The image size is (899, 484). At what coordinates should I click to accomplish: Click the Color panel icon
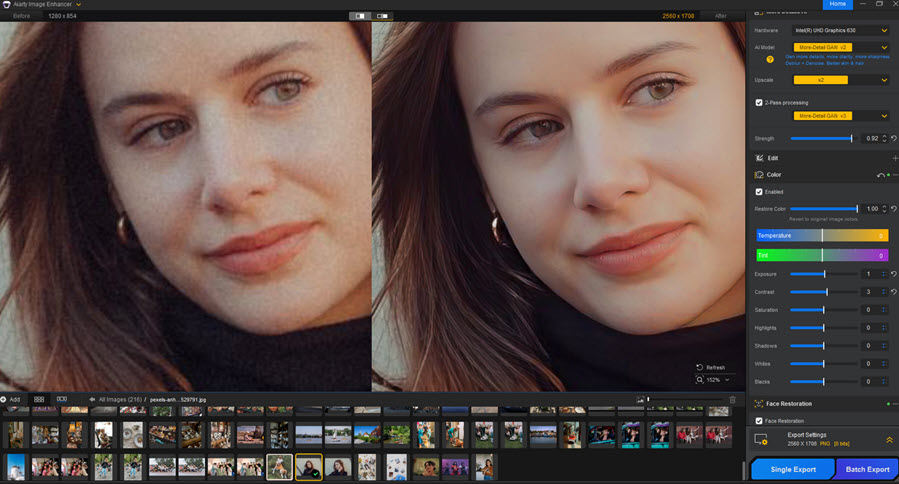tap(759, 175)
